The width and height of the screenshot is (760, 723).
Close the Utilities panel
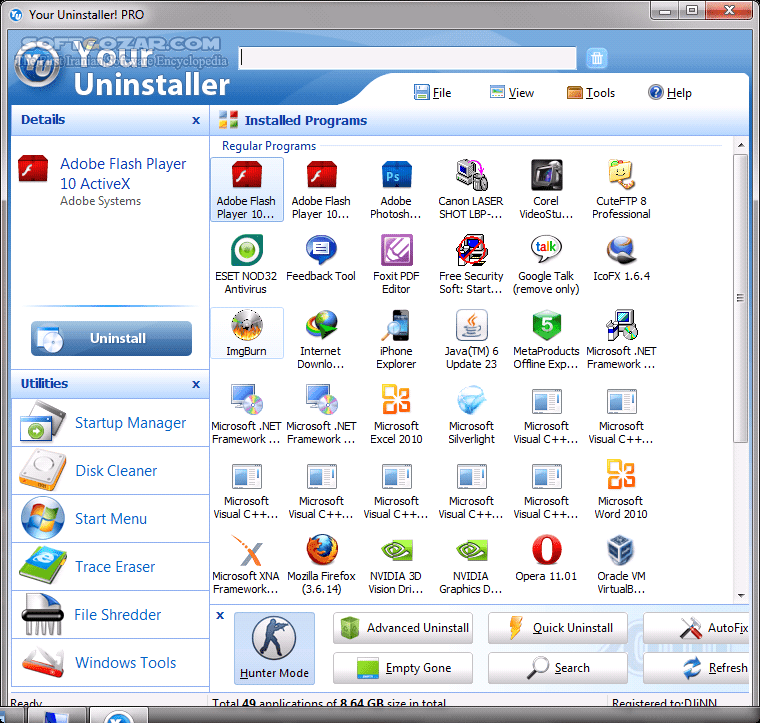point(196,384)
